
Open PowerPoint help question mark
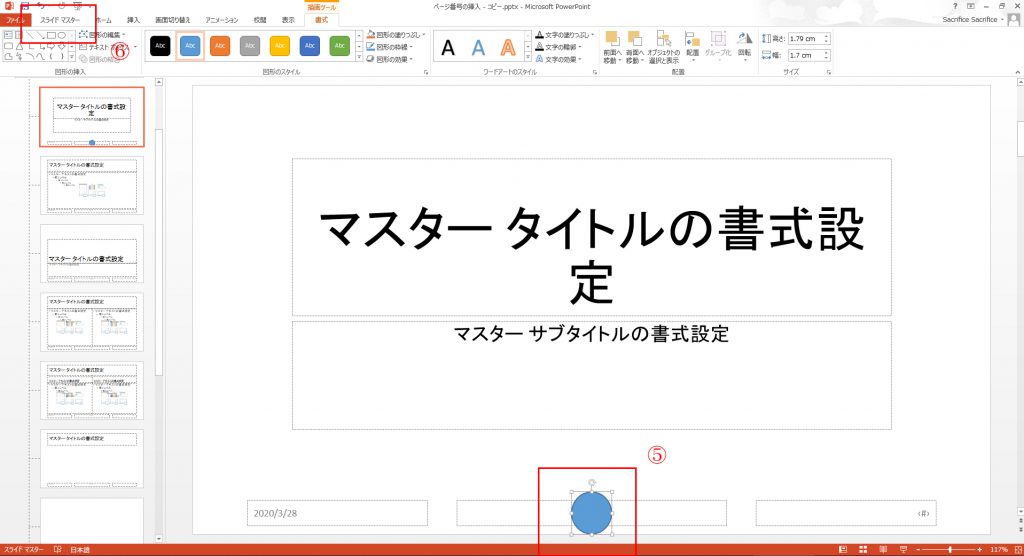[955, 6]
